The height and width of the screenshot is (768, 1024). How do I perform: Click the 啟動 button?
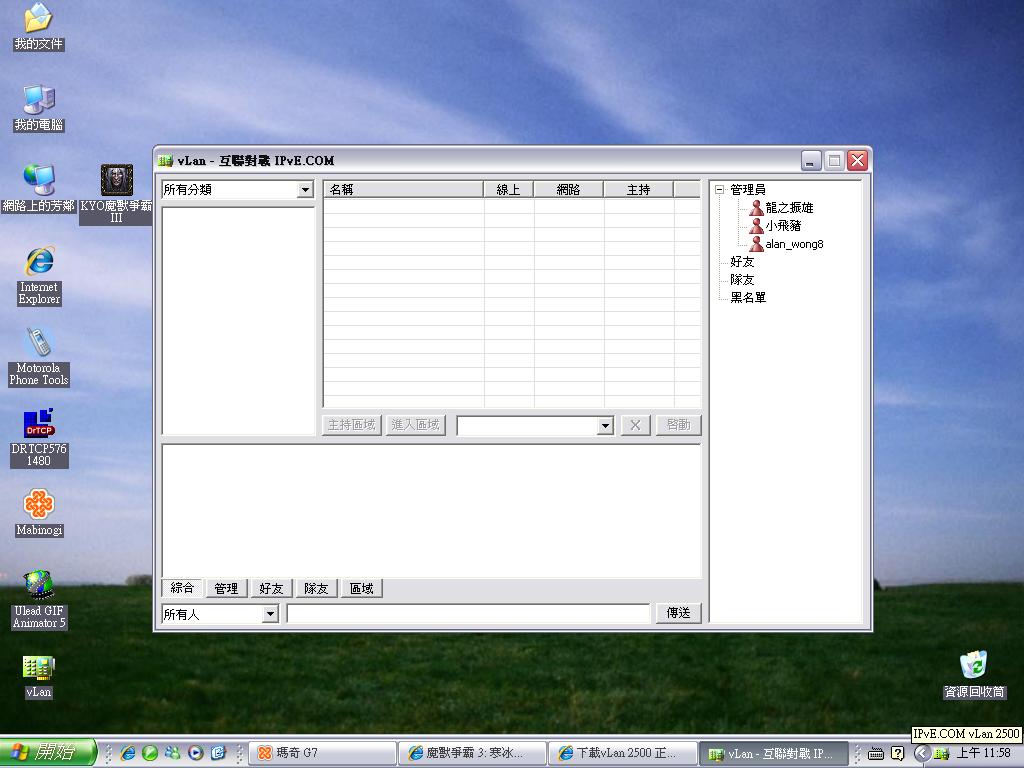(x=678, y=425)
